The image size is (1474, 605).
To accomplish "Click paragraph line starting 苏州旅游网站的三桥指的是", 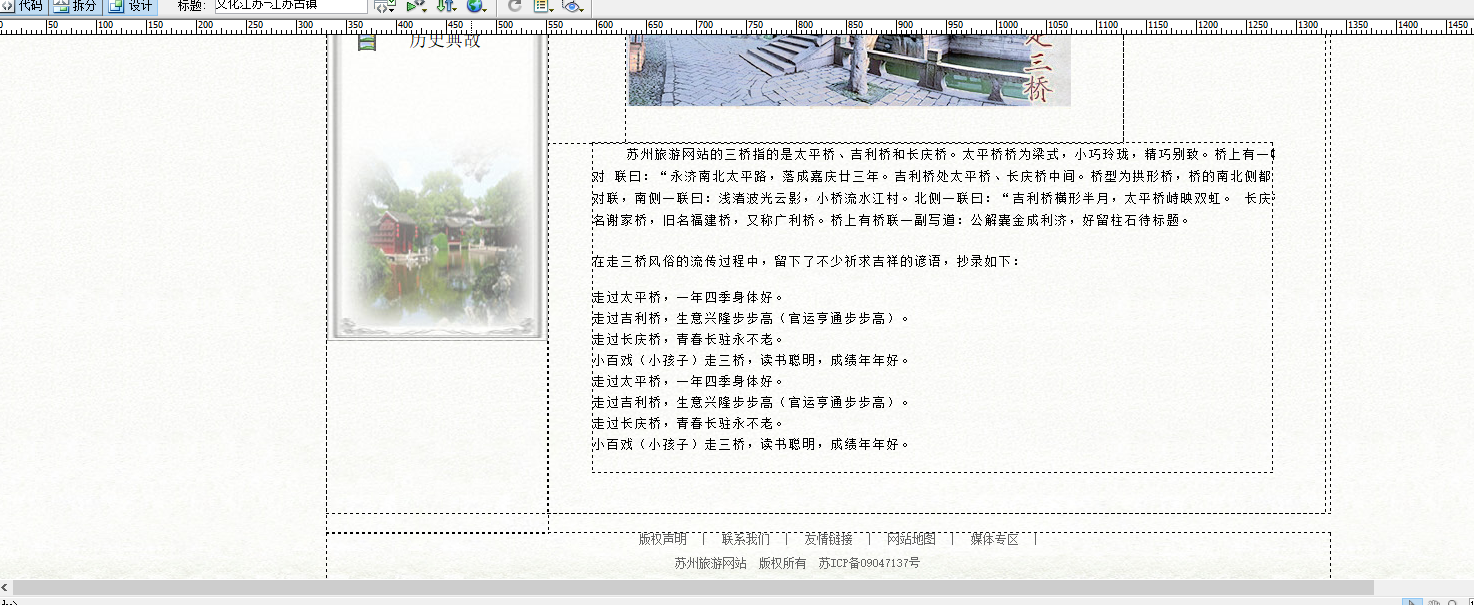I will [x=950, y=155].
